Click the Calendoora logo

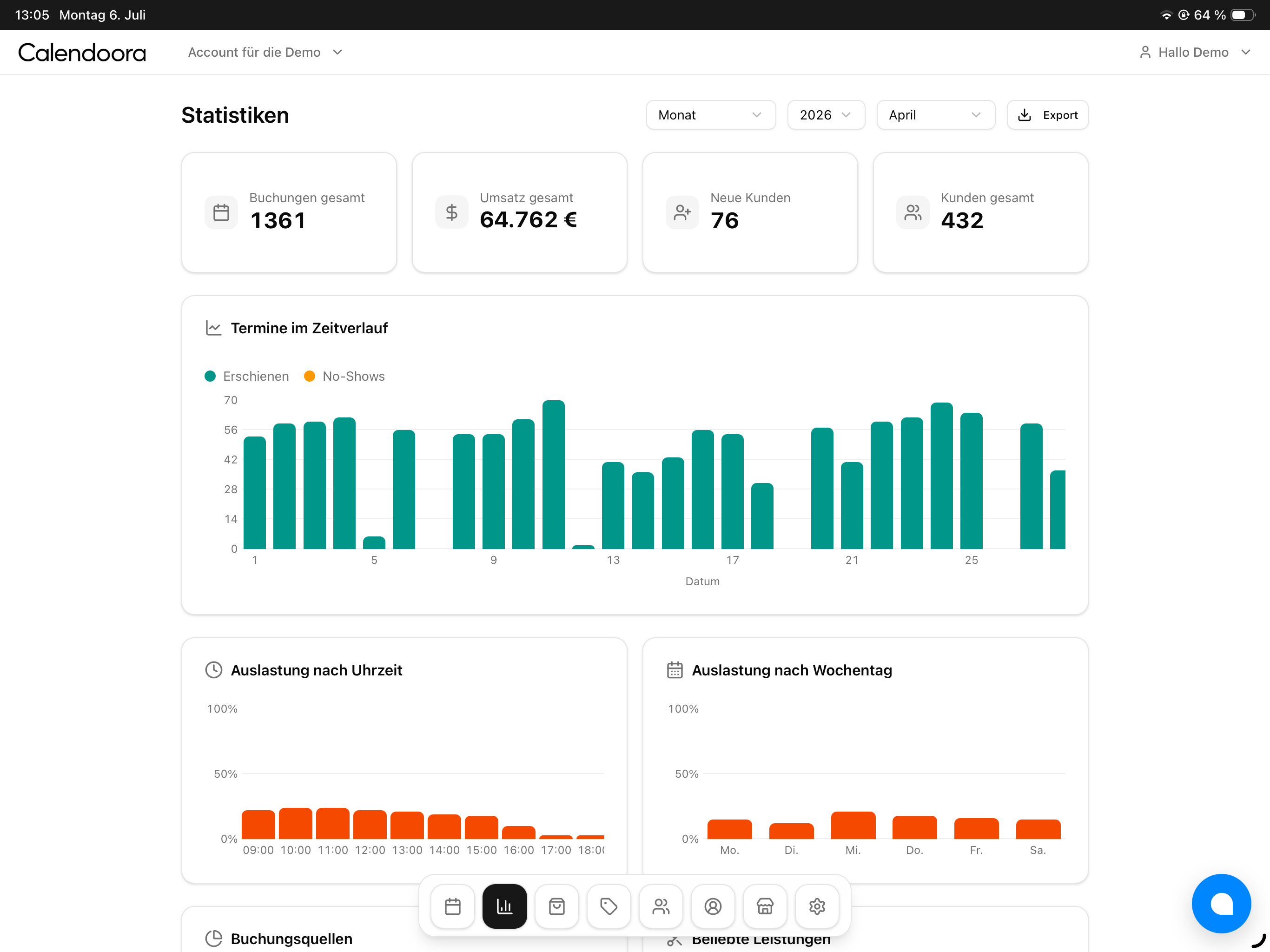(x=82, y=52)
